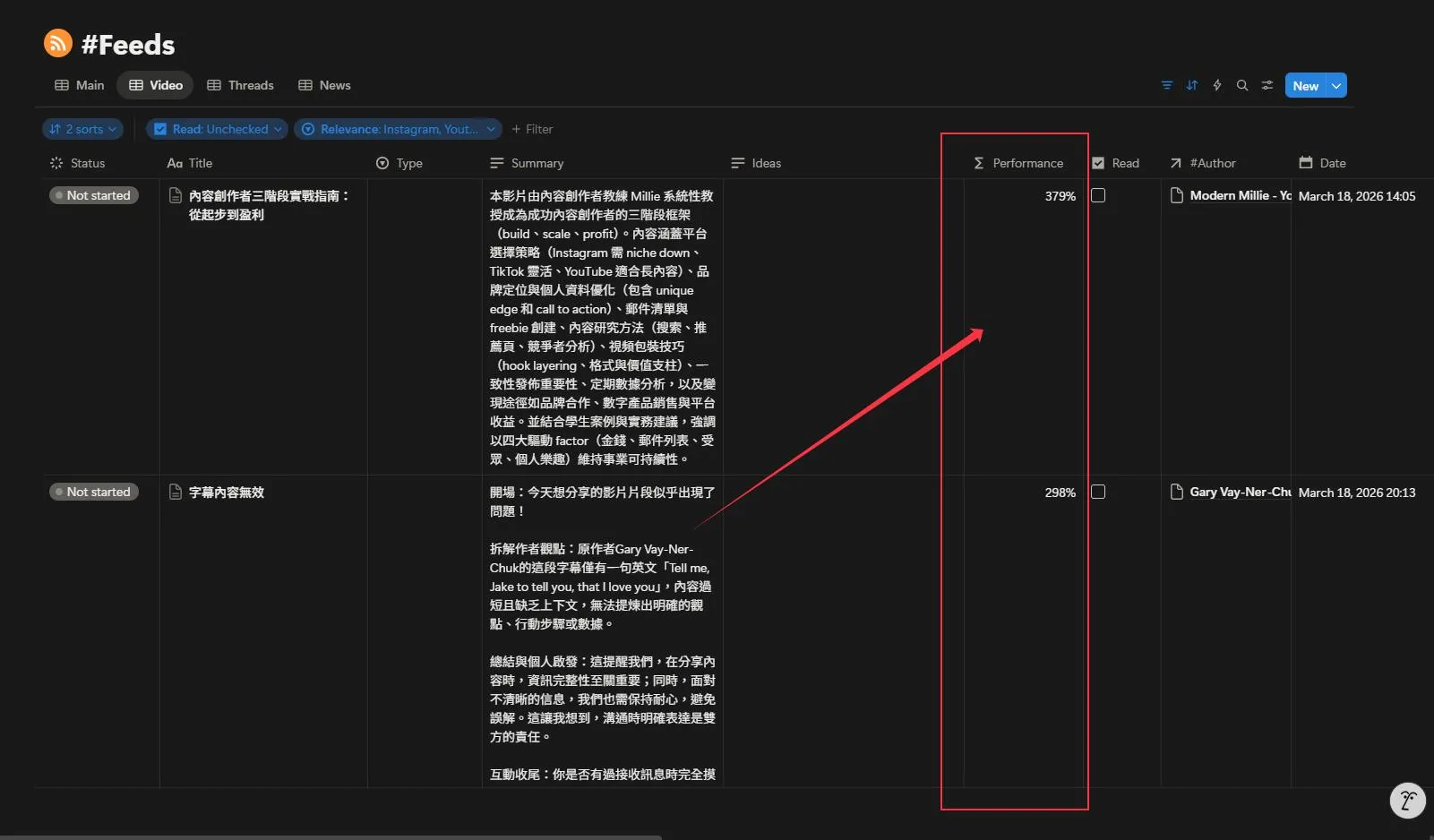Expand the 2 sorts dropdown

tap(82, 129)
